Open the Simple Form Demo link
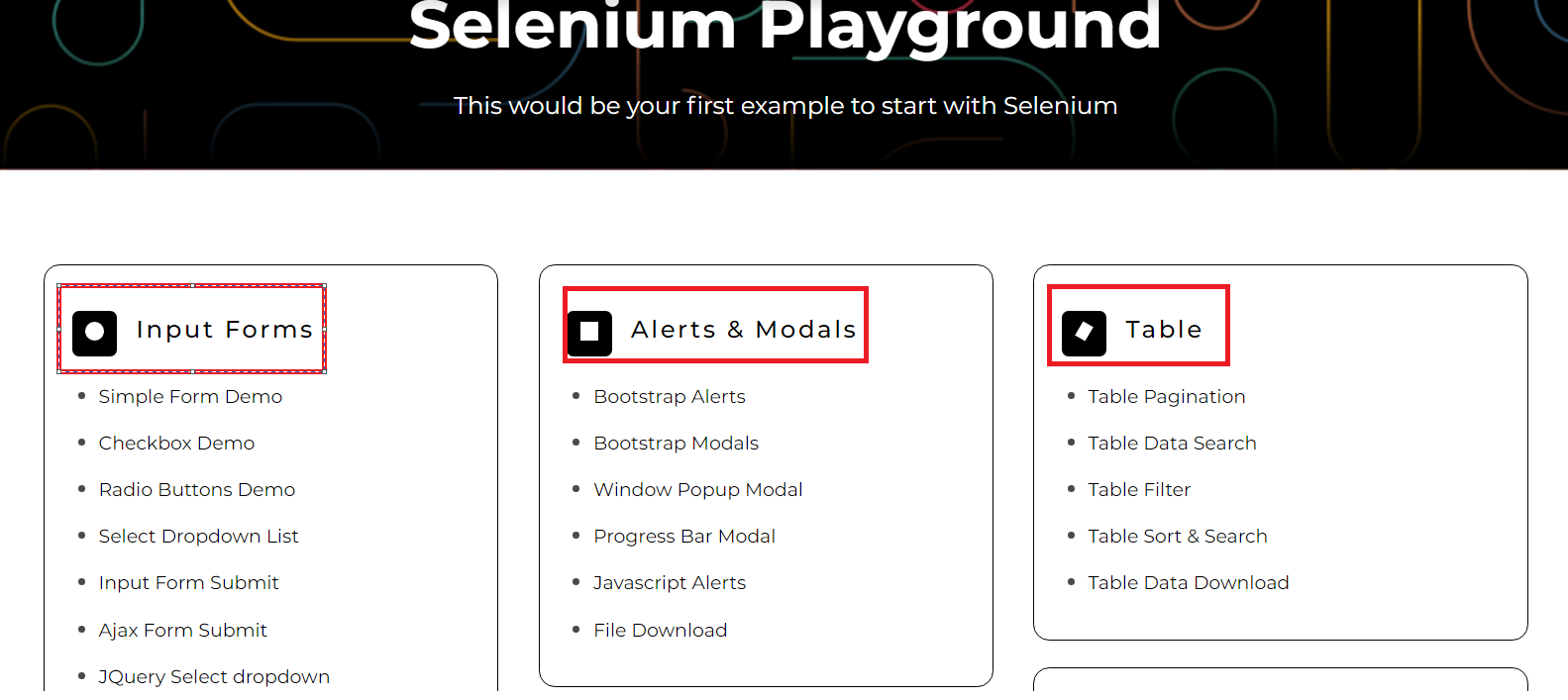Screen dimensions: 1568x700 pos(190,397)
